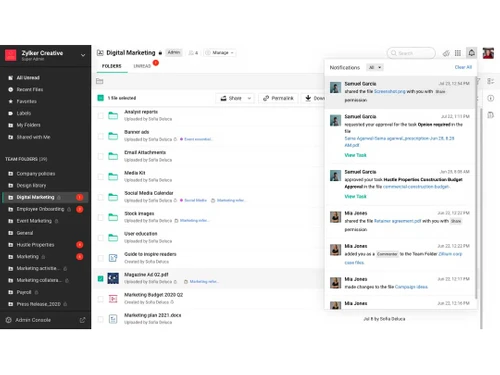The image size is (500, 375).
Task: Click the Share button icon
Action: point(223,98)
